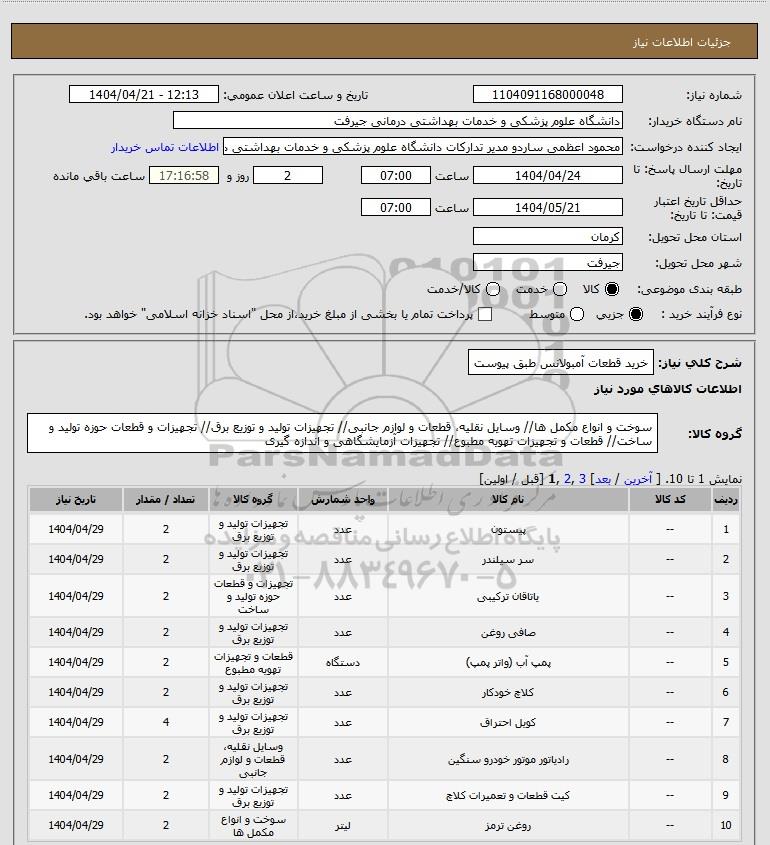Click the quantity 4 in کویل احتراق row
Screen dimensions: 770x845
coord(165,722)
